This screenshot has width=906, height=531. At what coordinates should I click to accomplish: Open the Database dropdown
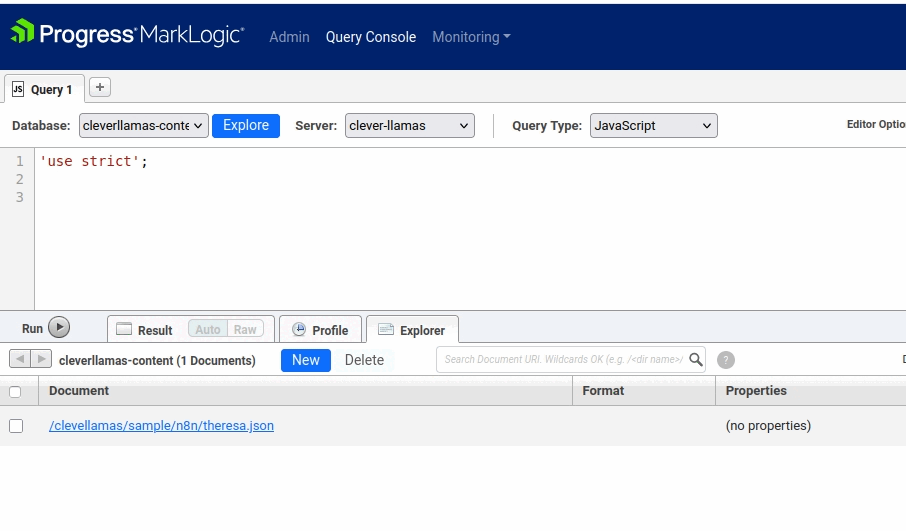[x=143, y=125]
